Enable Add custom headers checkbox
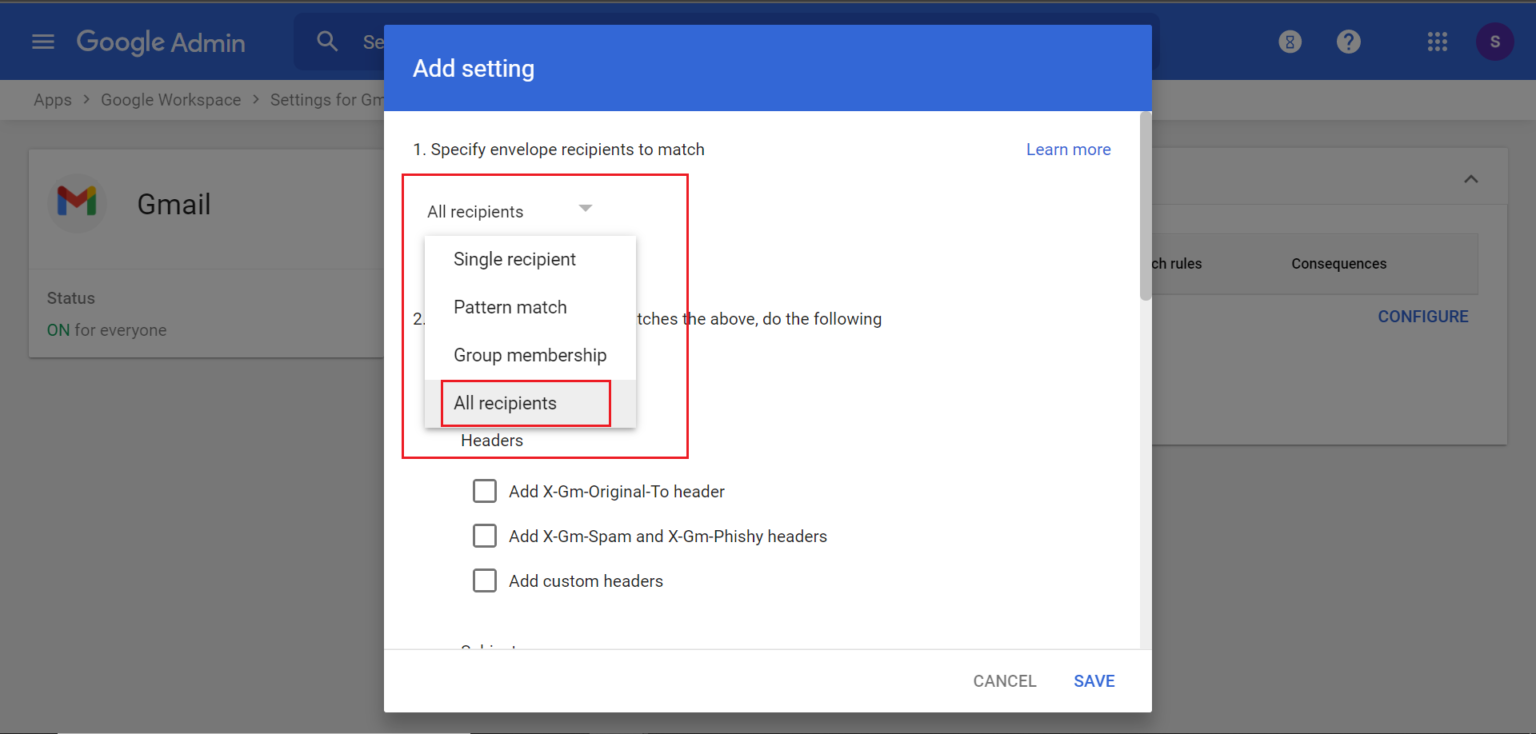1536x734 pixels. point(485,581)
